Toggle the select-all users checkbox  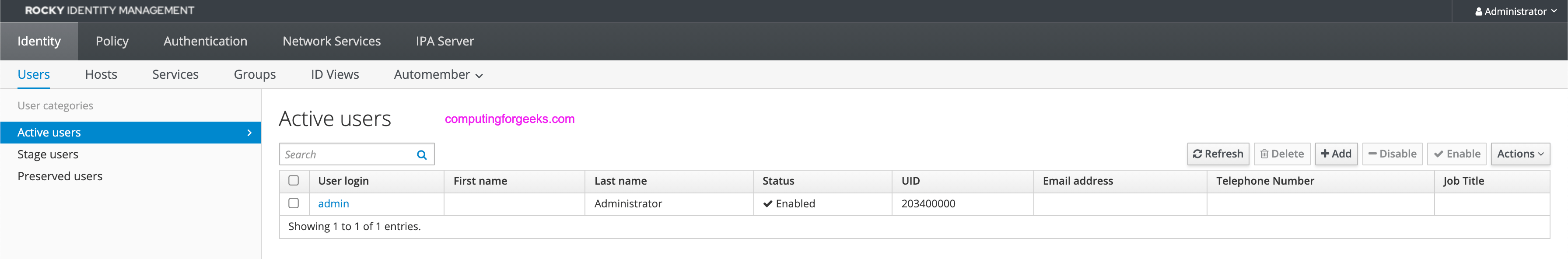click(294, 181)
